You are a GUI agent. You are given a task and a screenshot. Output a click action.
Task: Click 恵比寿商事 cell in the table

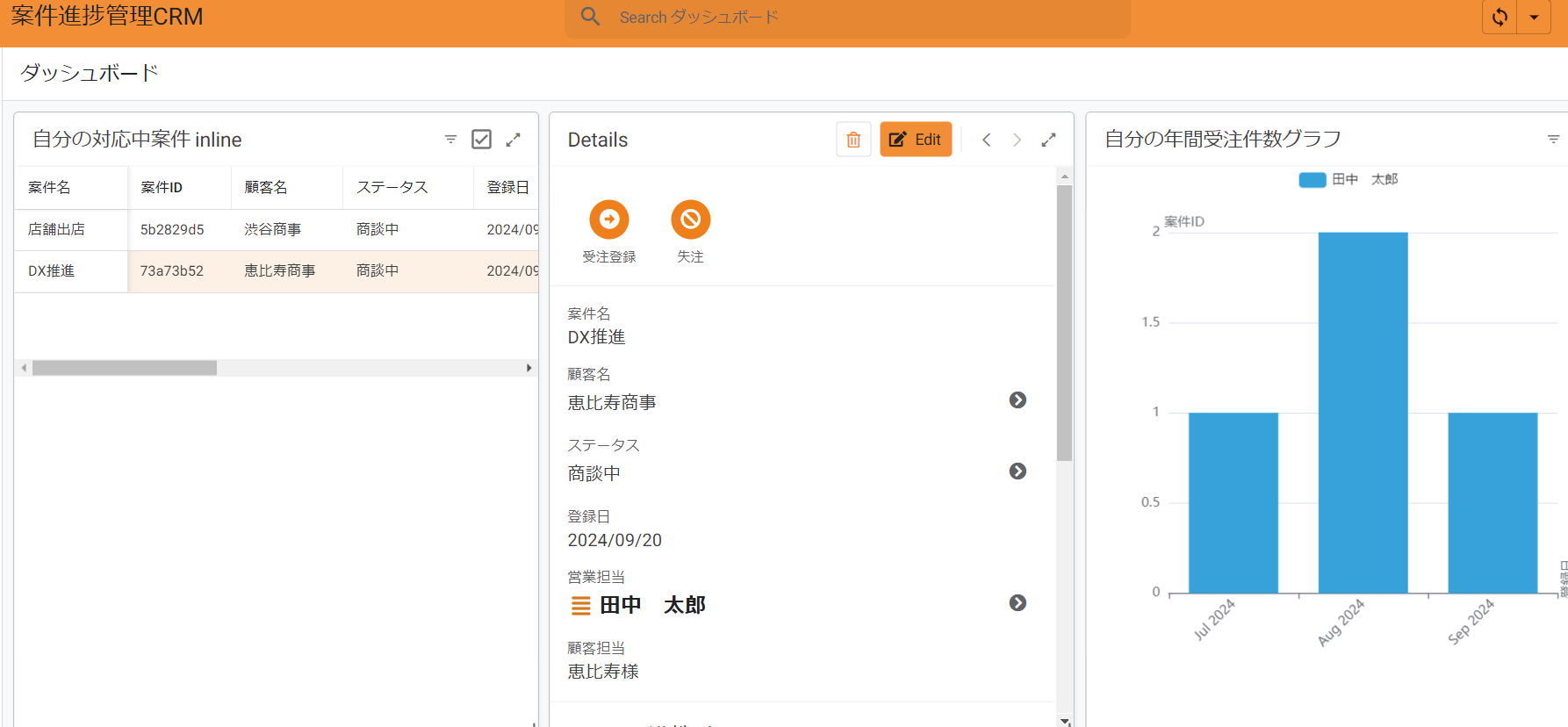[280, 271]
